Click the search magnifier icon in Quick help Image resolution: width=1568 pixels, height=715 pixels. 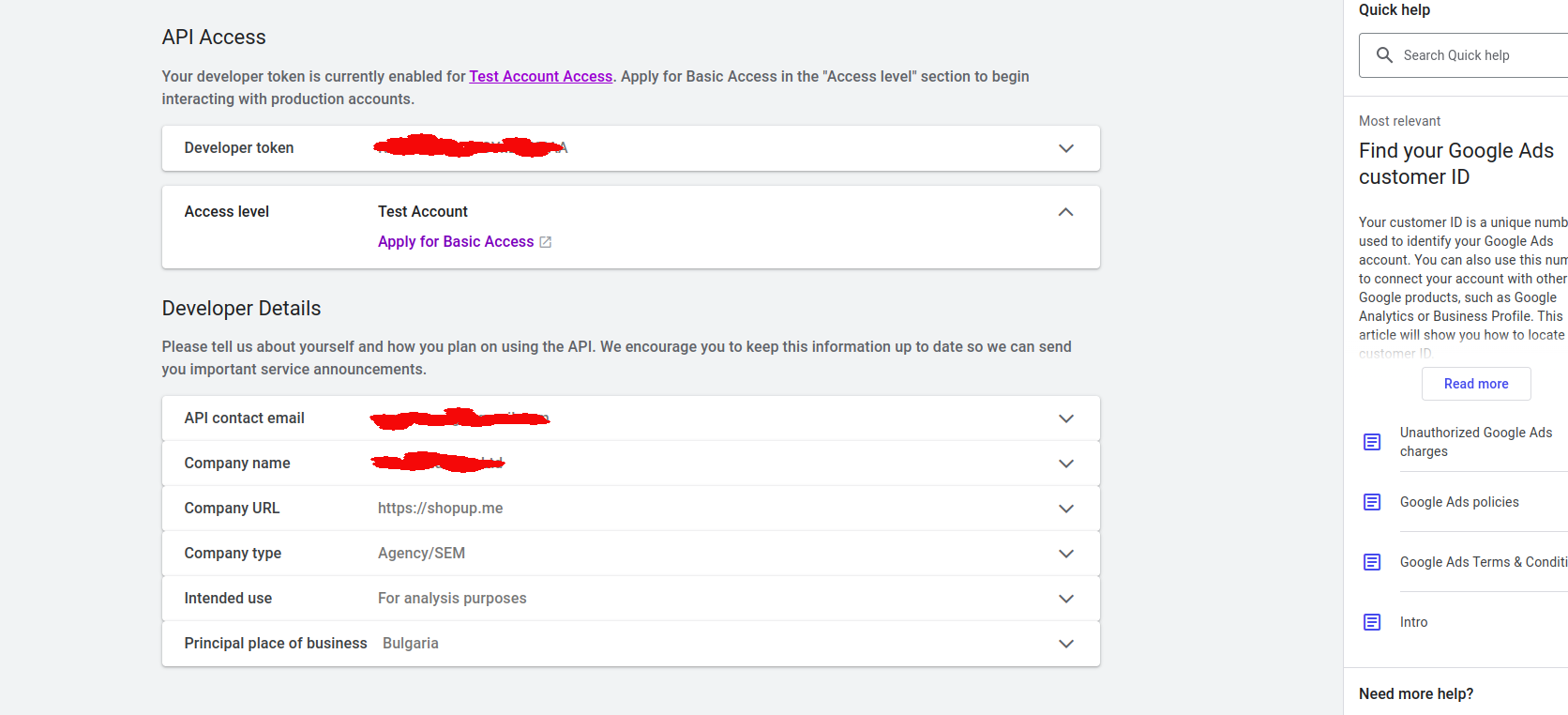[x=1384, y=55]
